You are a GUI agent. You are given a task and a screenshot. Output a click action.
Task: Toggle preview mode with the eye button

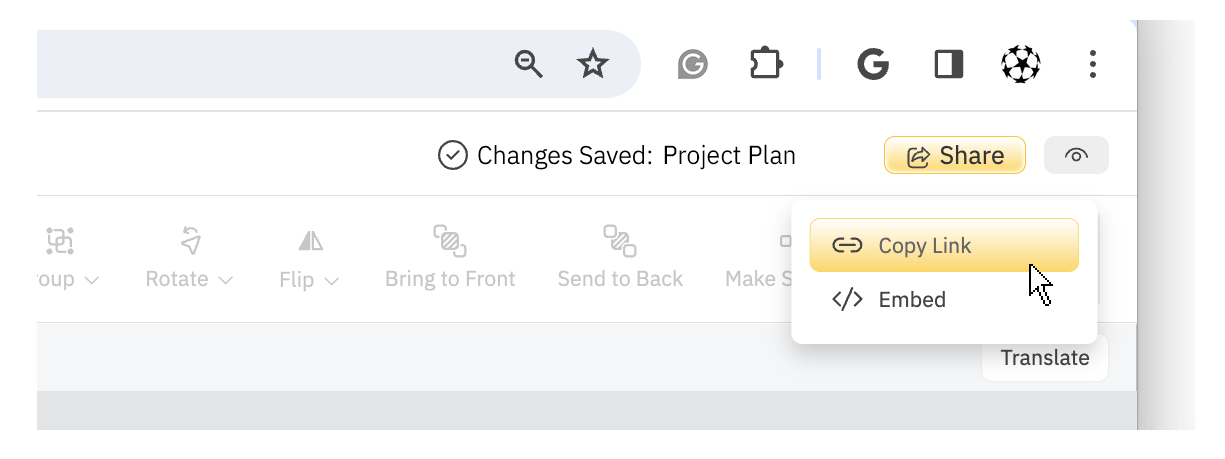(x=1076, y=156)
